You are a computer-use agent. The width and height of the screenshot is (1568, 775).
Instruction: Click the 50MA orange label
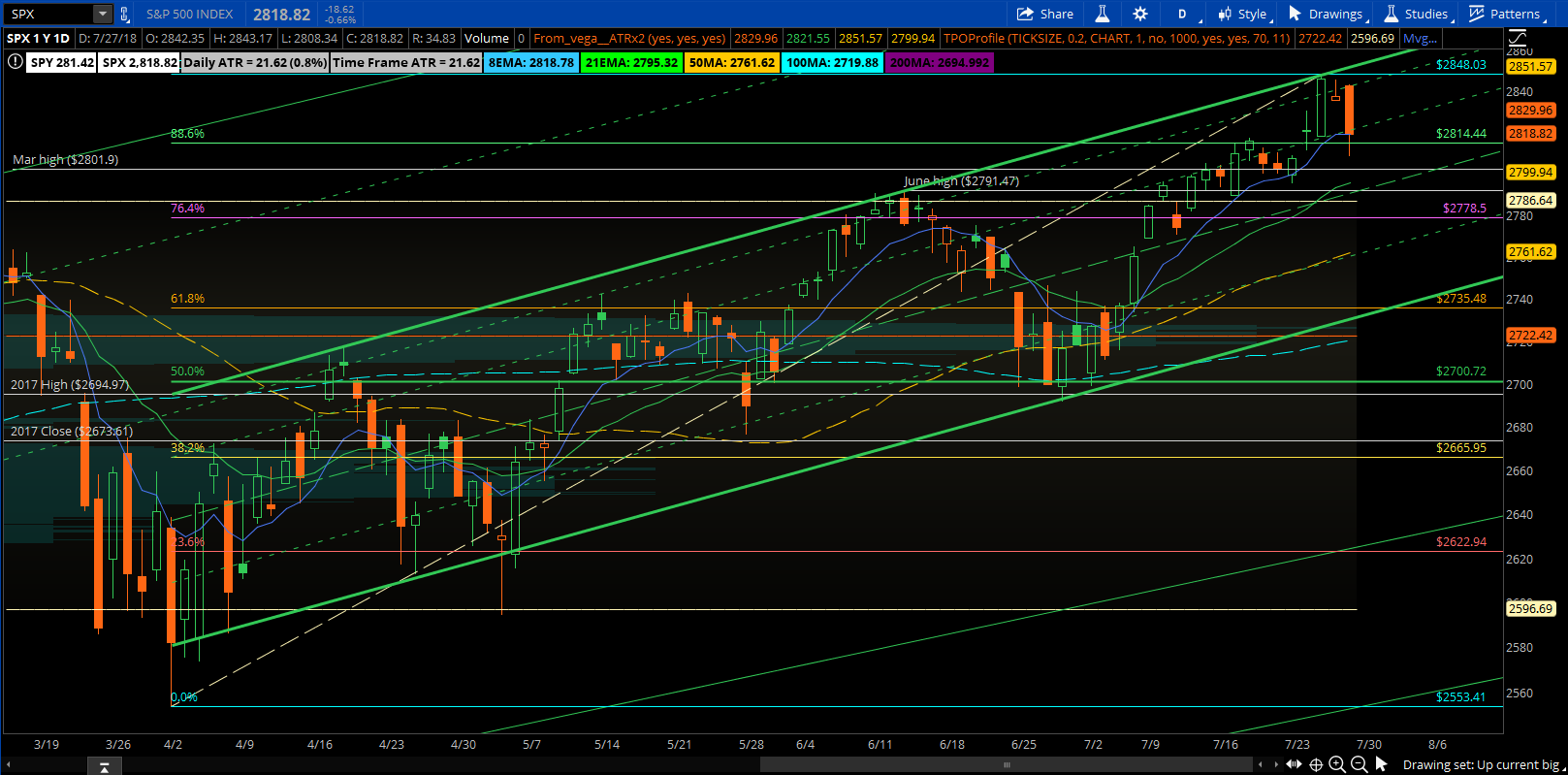tap(732, 62)
